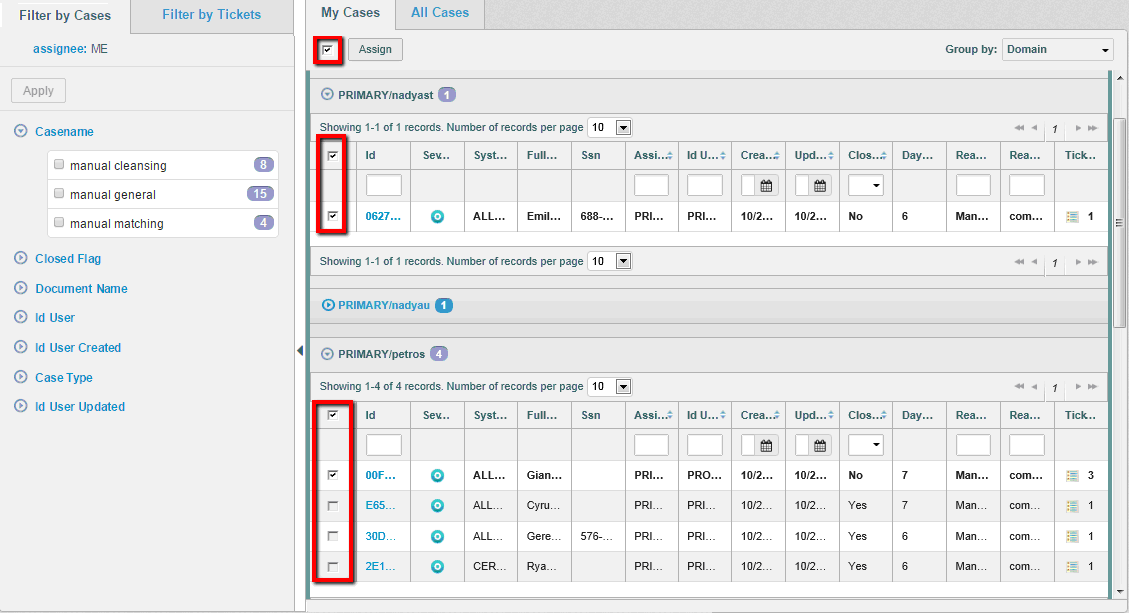The width and height of the screenshot is (1129, 613).
Task: Tick the manual matching checkbox
Action: [x=60, y=223]
